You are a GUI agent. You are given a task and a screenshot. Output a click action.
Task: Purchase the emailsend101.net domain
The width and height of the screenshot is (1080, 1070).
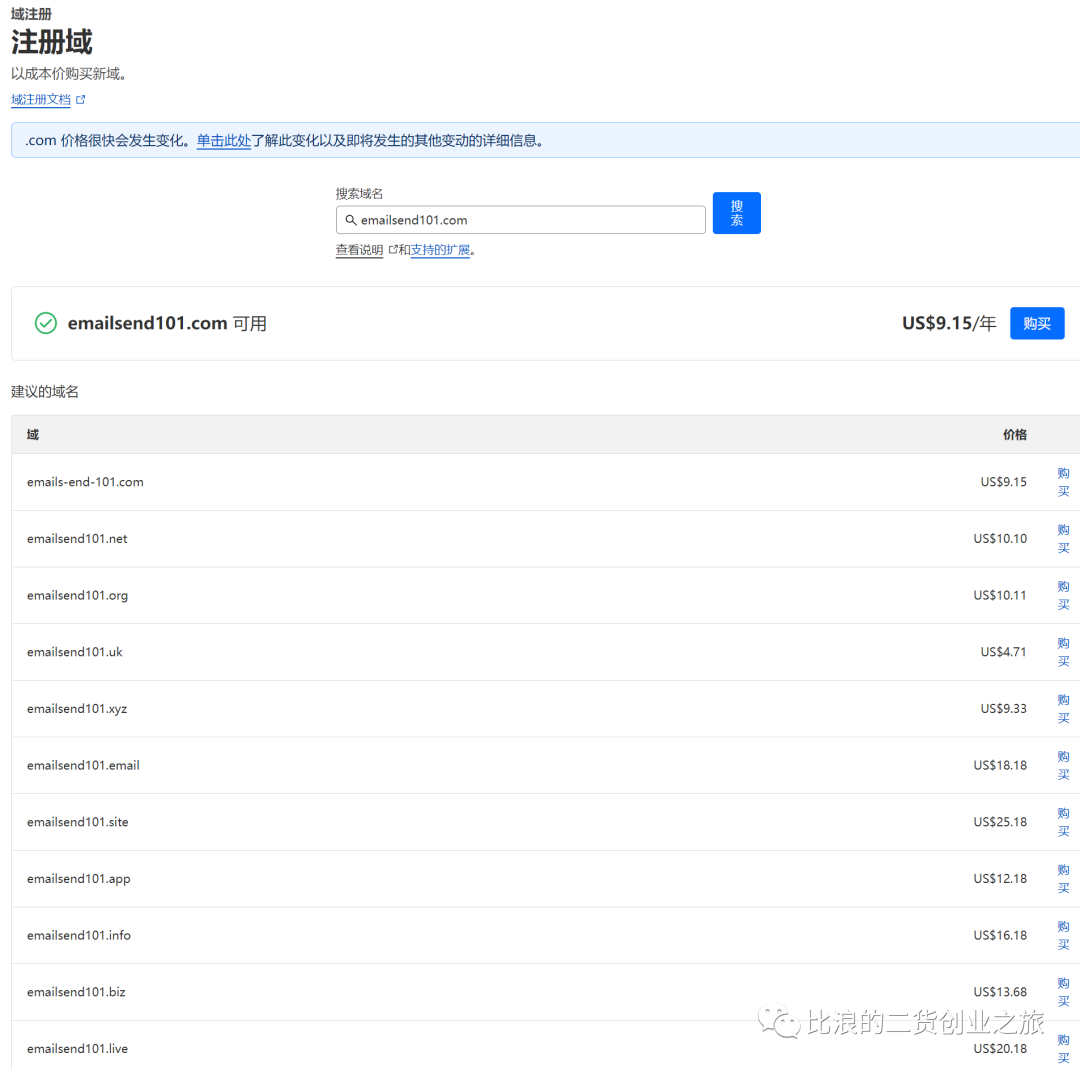[1063, 538]
